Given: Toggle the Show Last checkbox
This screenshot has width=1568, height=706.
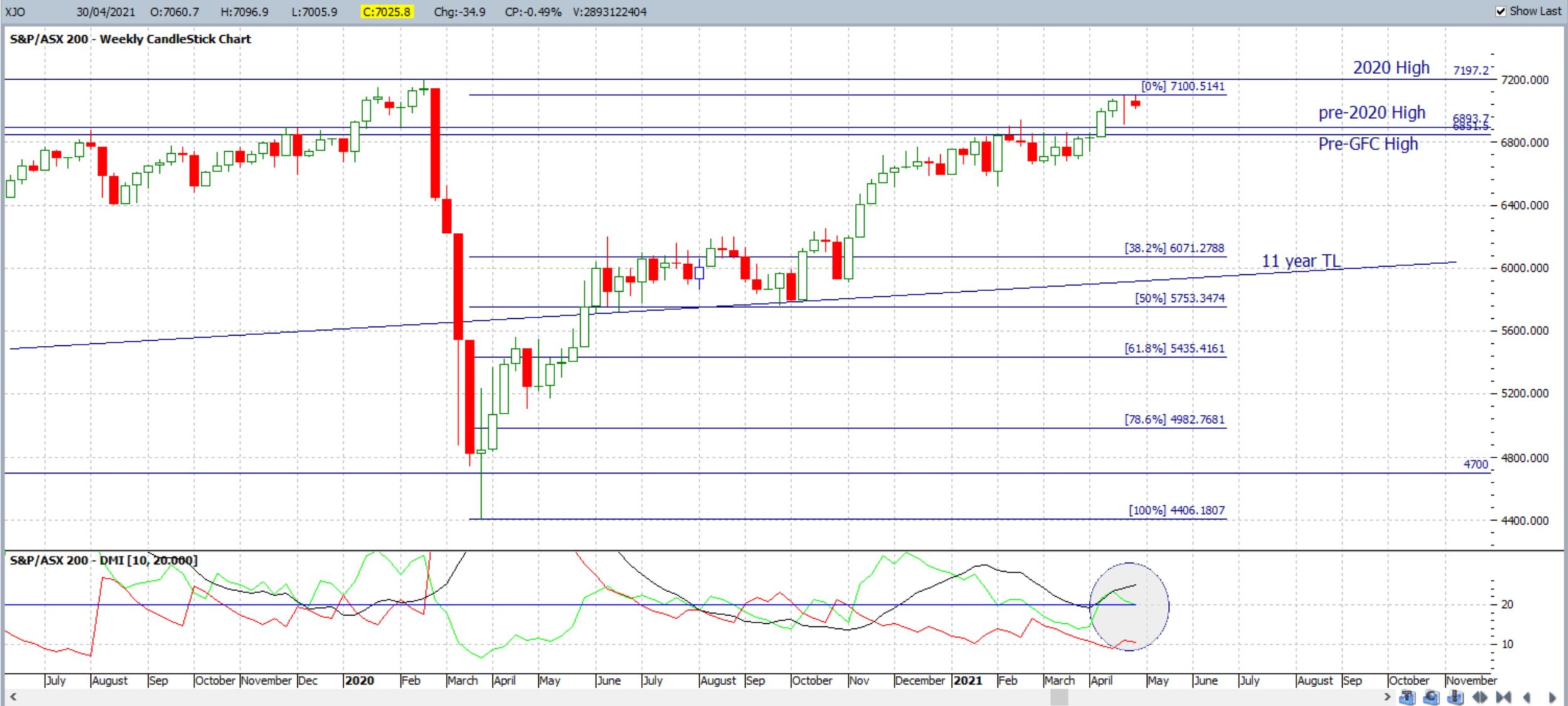Looking at the screenshot, I should click(1501, 11).
